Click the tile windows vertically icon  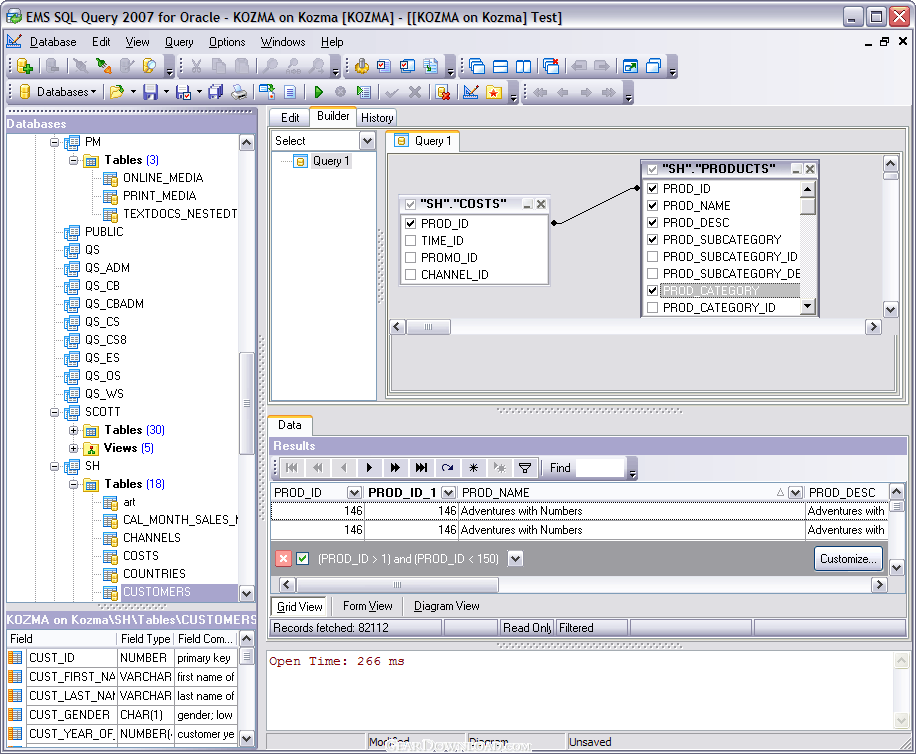(523, 66)
